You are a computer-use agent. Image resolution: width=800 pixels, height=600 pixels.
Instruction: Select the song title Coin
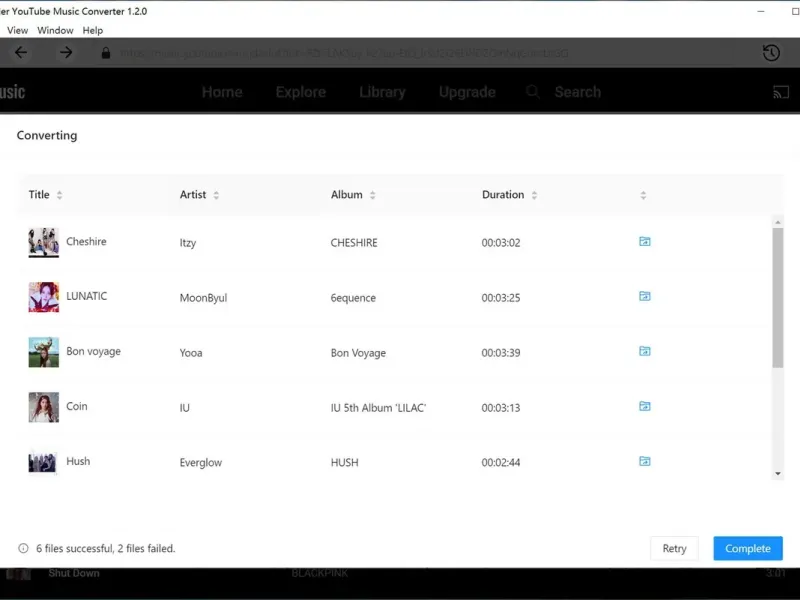click(x=77, y=406)
